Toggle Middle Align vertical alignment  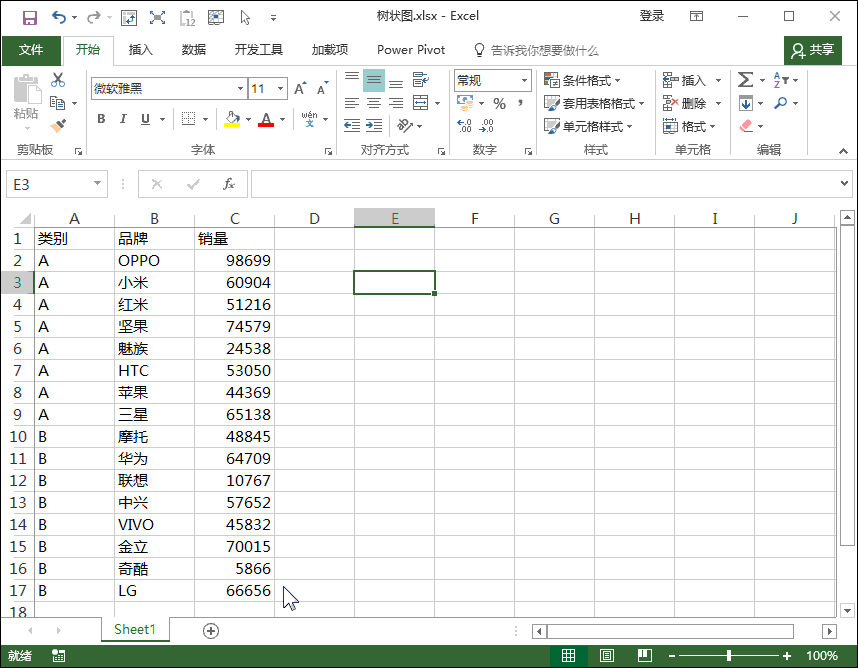tap(374, 80)
